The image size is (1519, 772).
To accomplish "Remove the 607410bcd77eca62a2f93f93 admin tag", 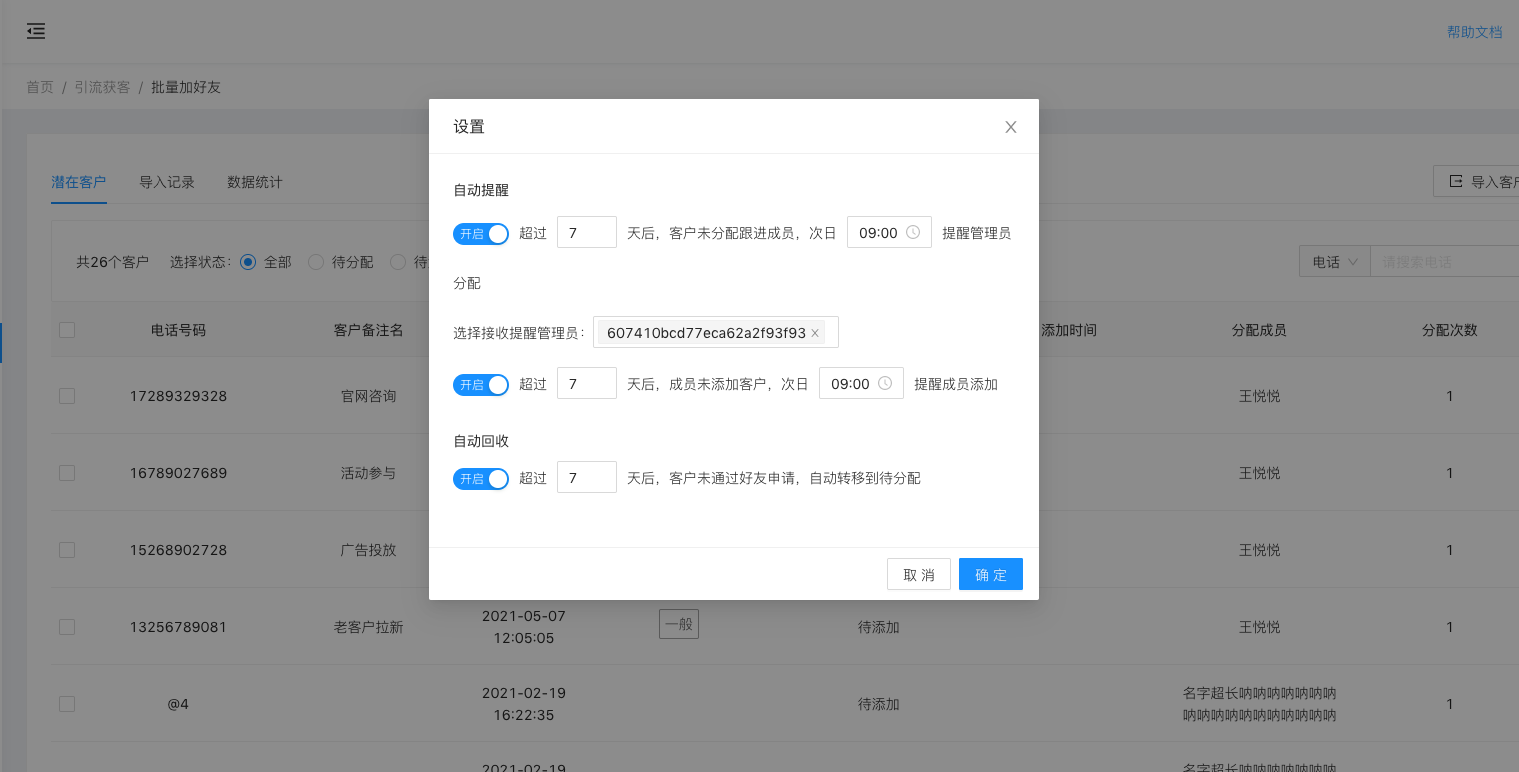I will coord(815,333).
